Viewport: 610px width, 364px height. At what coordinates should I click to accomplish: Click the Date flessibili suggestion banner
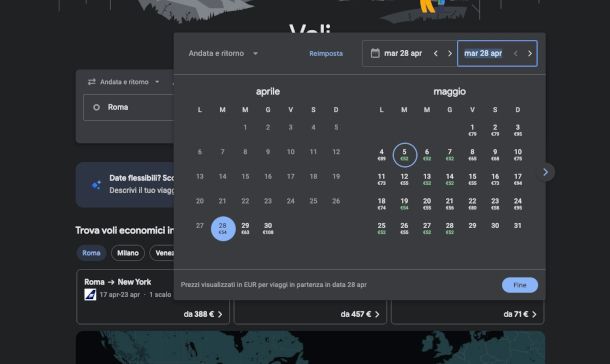125,185
